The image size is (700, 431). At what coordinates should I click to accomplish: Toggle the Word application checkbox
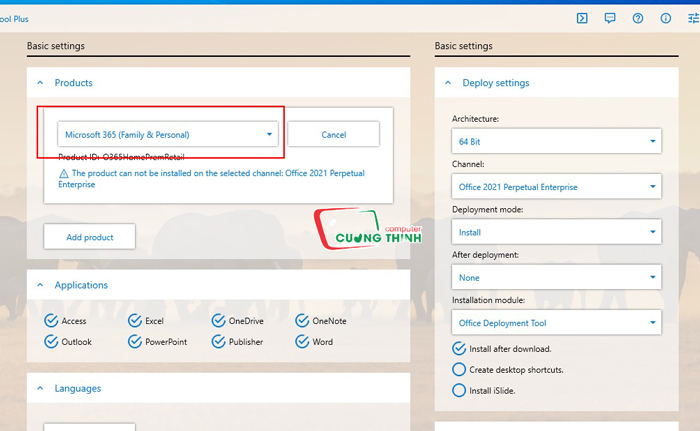(x=302, y=341)
